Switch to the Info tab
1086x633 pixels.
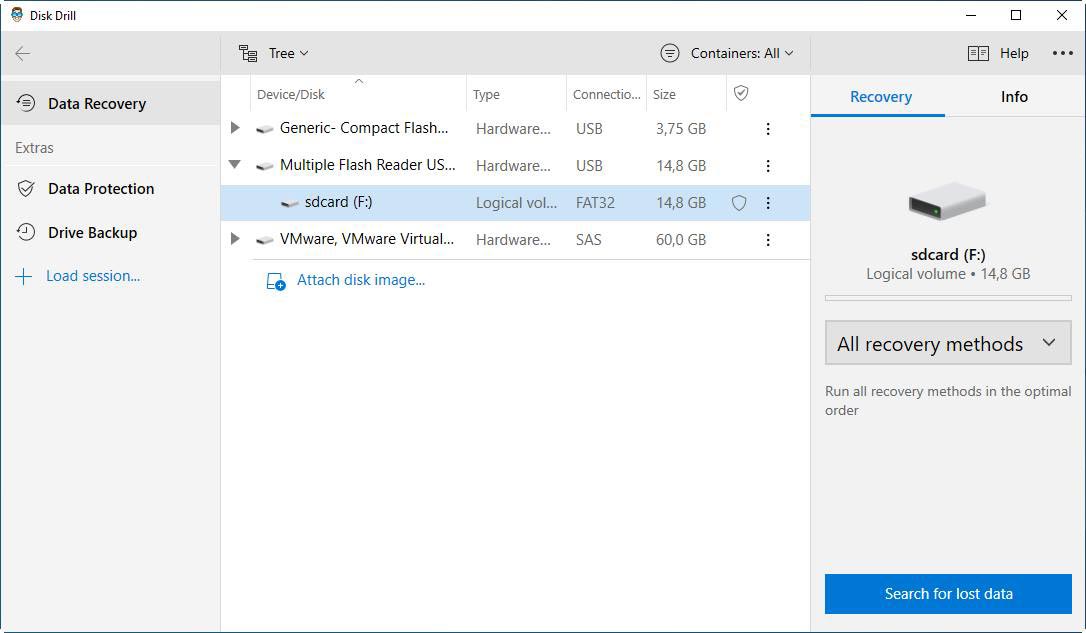[x=1014, y=97]
